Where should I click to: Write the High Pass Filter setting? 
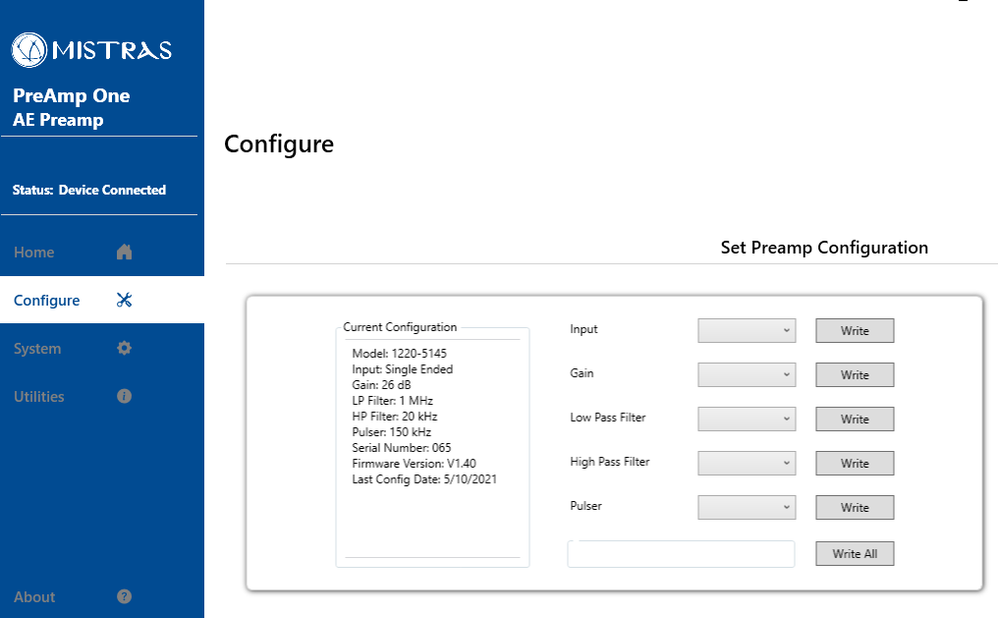pyautogui.click(x=855, y=463)
